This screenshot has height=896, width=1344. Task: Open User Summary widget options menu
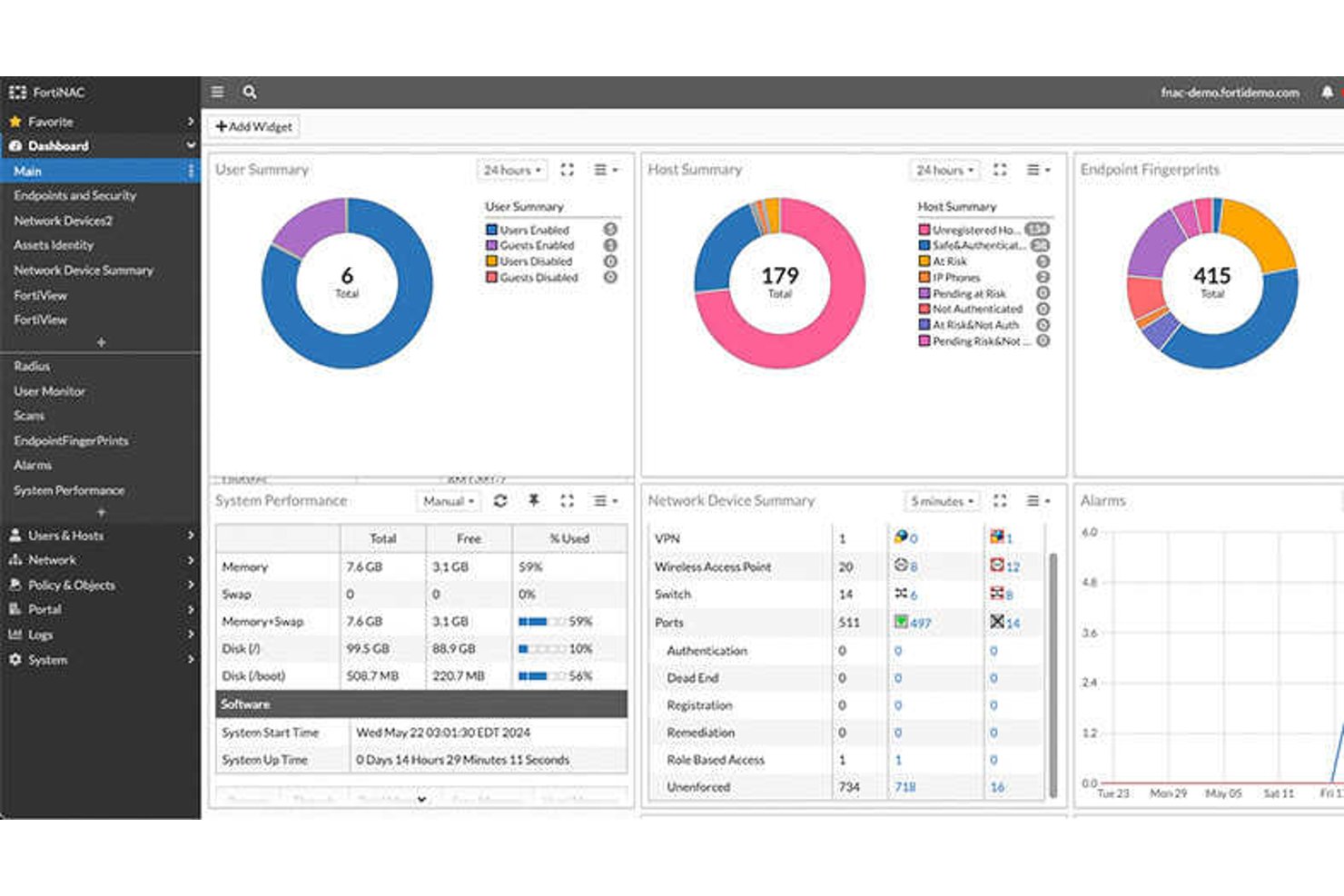pyautogui.click(x=606, y=170)
